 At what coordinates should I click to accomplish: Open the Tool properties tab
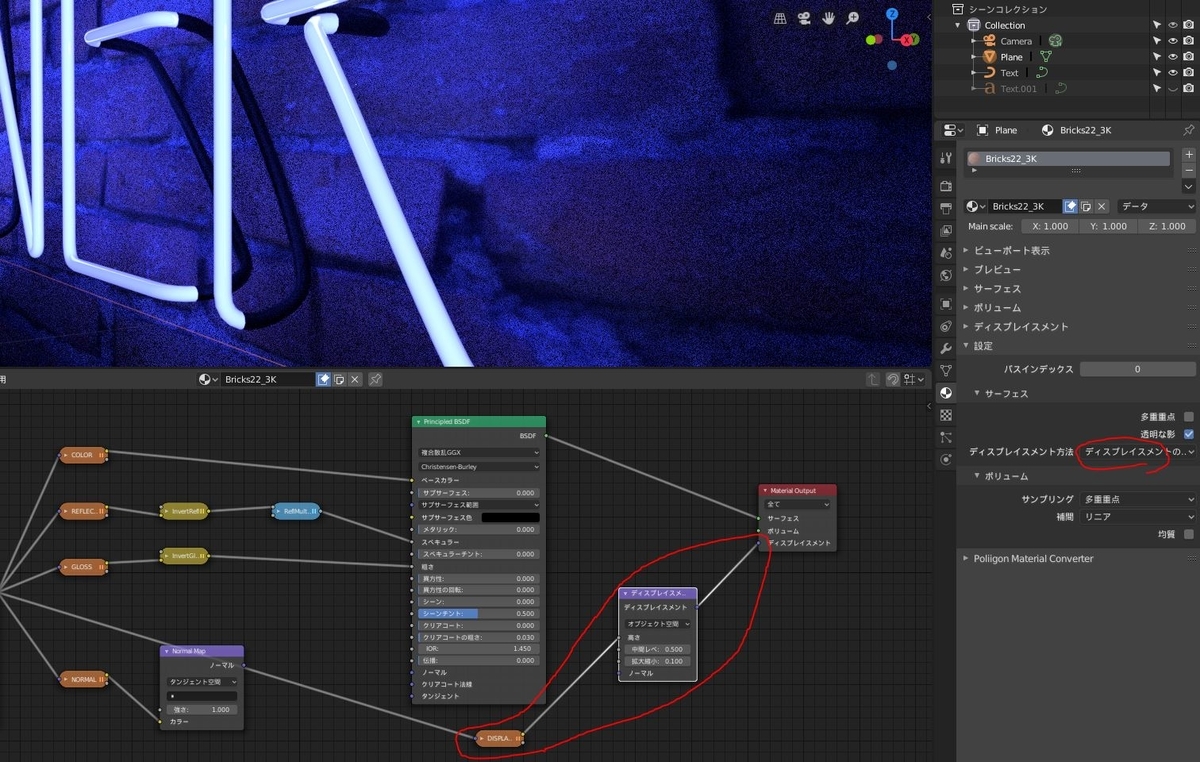tap(946, 158)
